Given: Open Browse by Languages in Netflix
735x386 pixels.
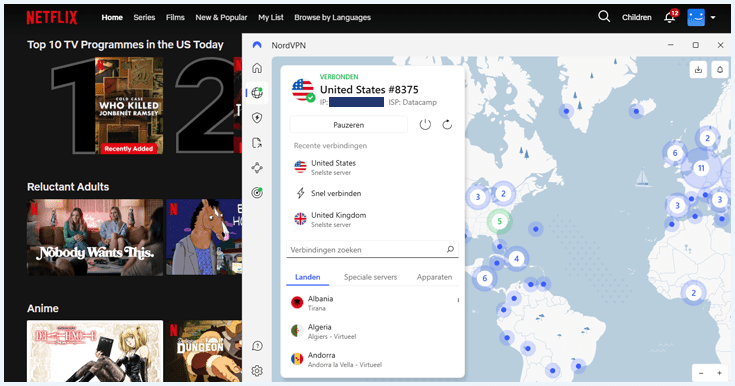Looking at the screenshot, I should tap(332, 17).
